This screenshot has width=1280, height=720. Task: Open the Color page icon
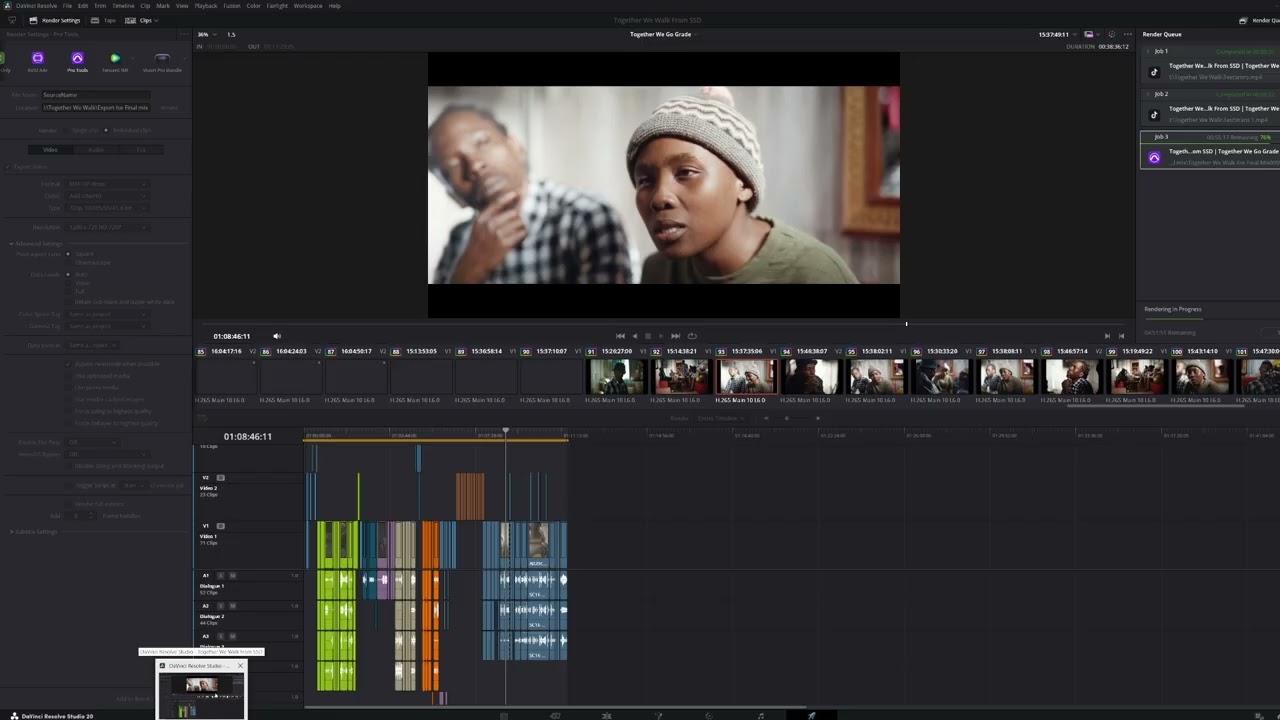709,716
